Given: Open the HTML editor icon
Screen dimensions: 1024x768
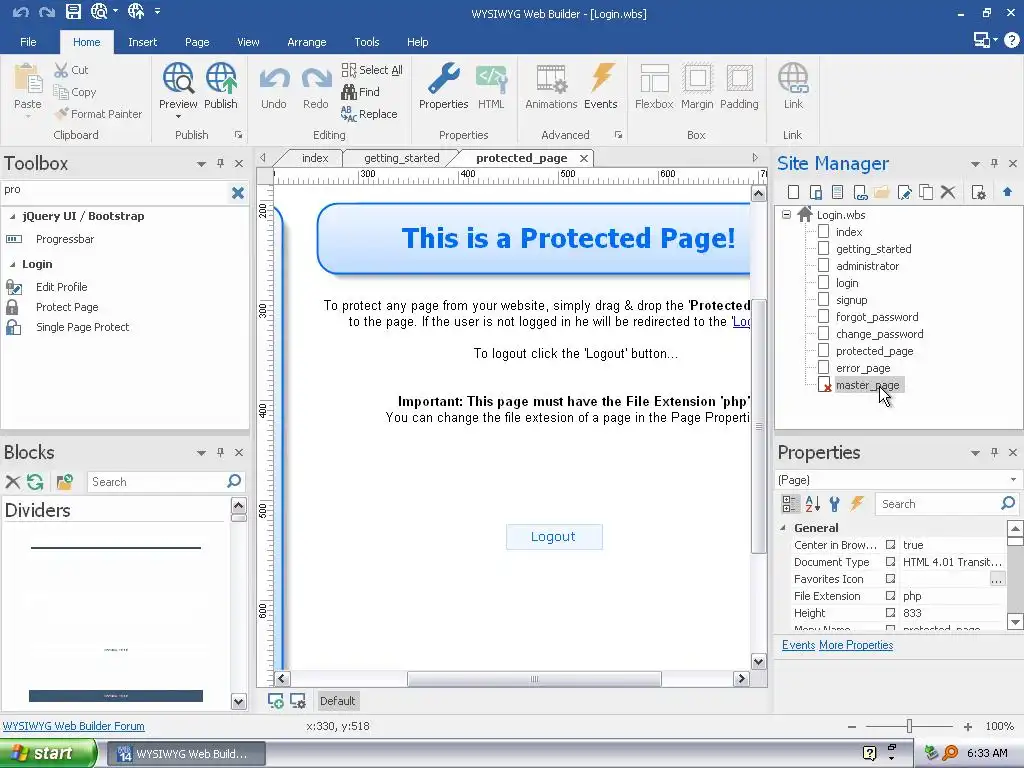Looking at the screenshot, I should click(x=491, y=78).
